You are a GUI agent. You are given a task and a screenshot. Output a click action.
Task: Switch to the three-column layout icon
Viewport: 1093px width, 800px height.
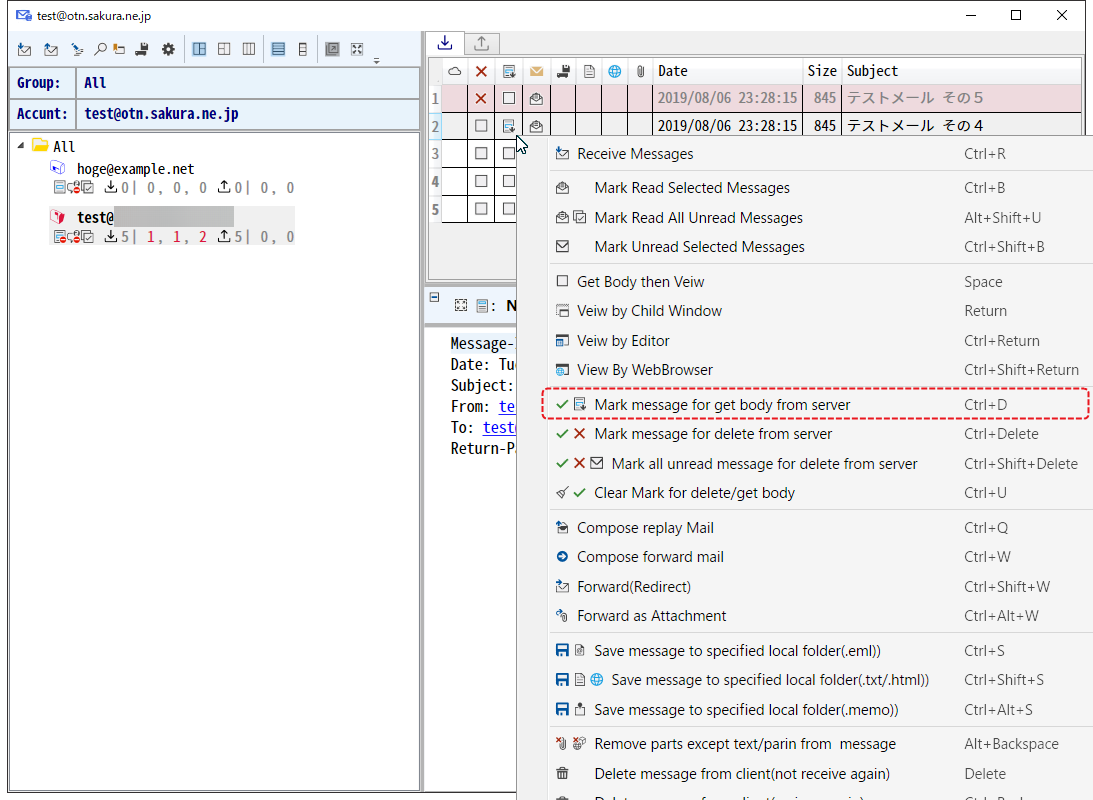click(x=249, y=49)
